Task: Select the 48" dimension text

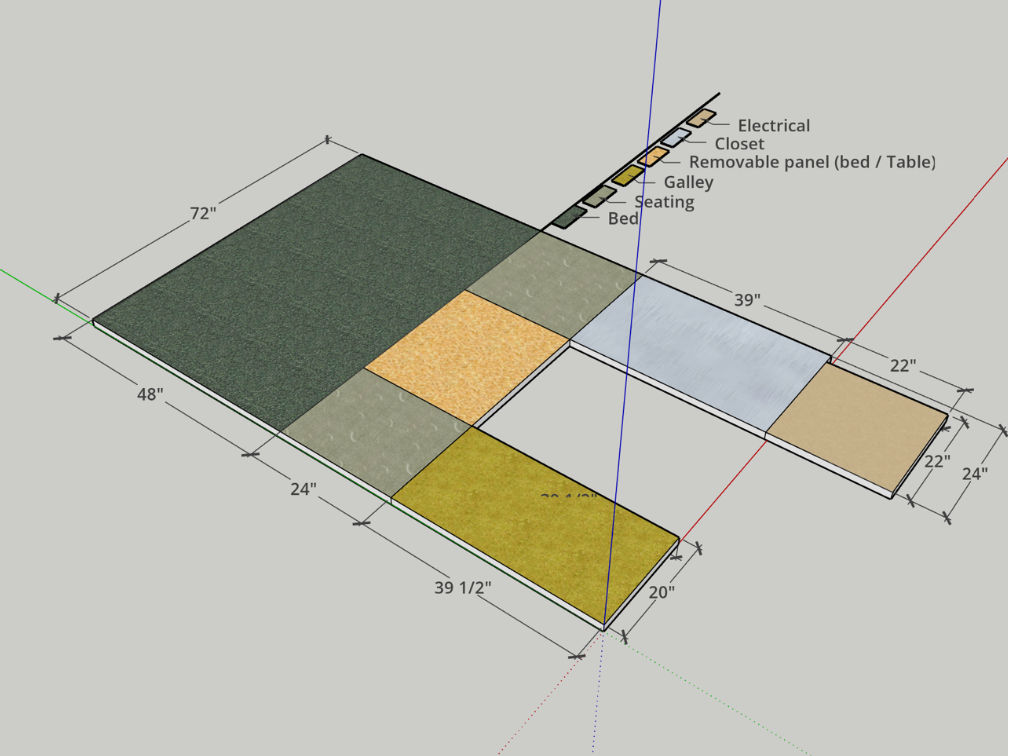Action: coord(149,394)
